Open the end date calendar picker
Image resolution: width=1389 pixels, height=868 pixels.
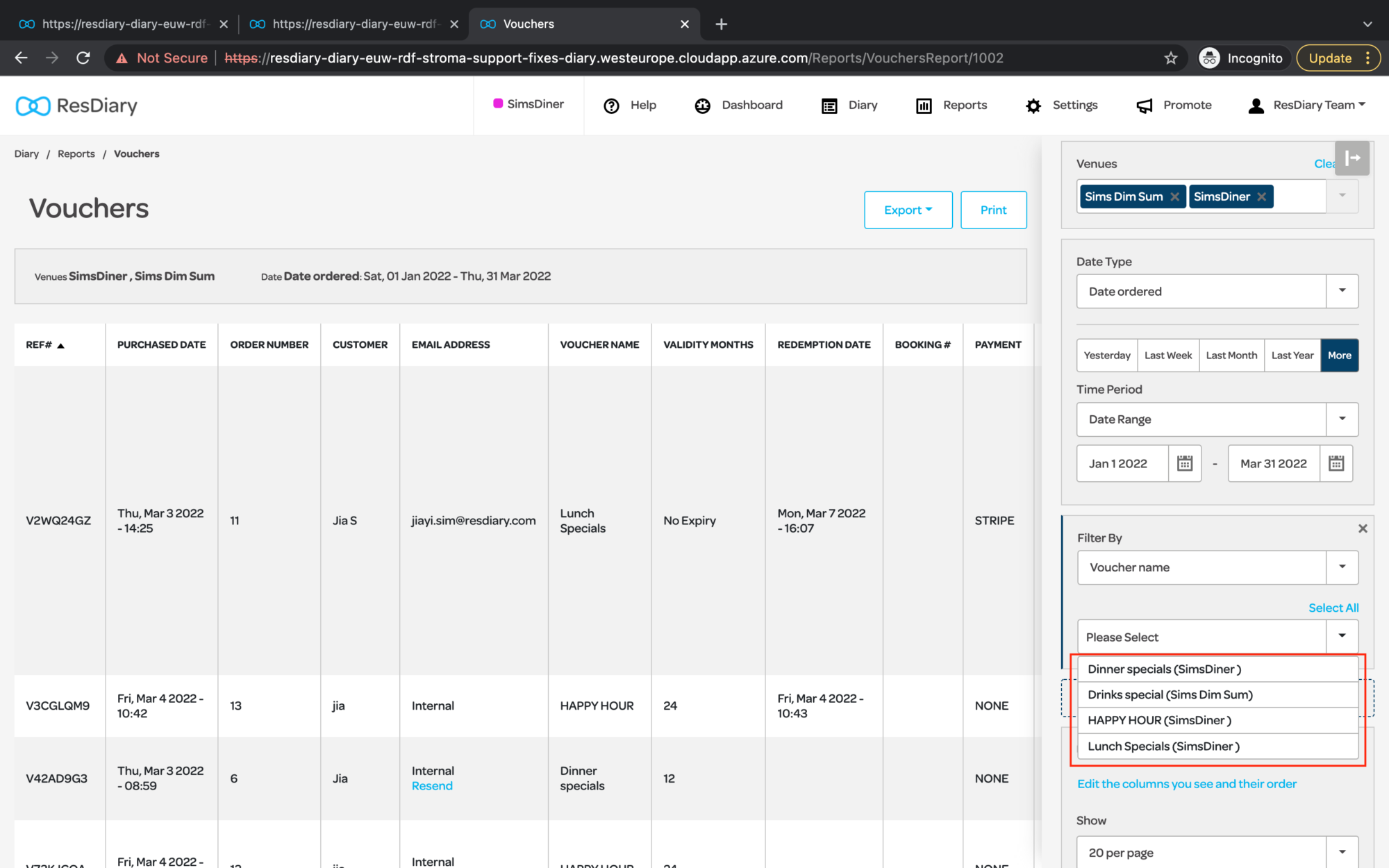click(1336, 463)
